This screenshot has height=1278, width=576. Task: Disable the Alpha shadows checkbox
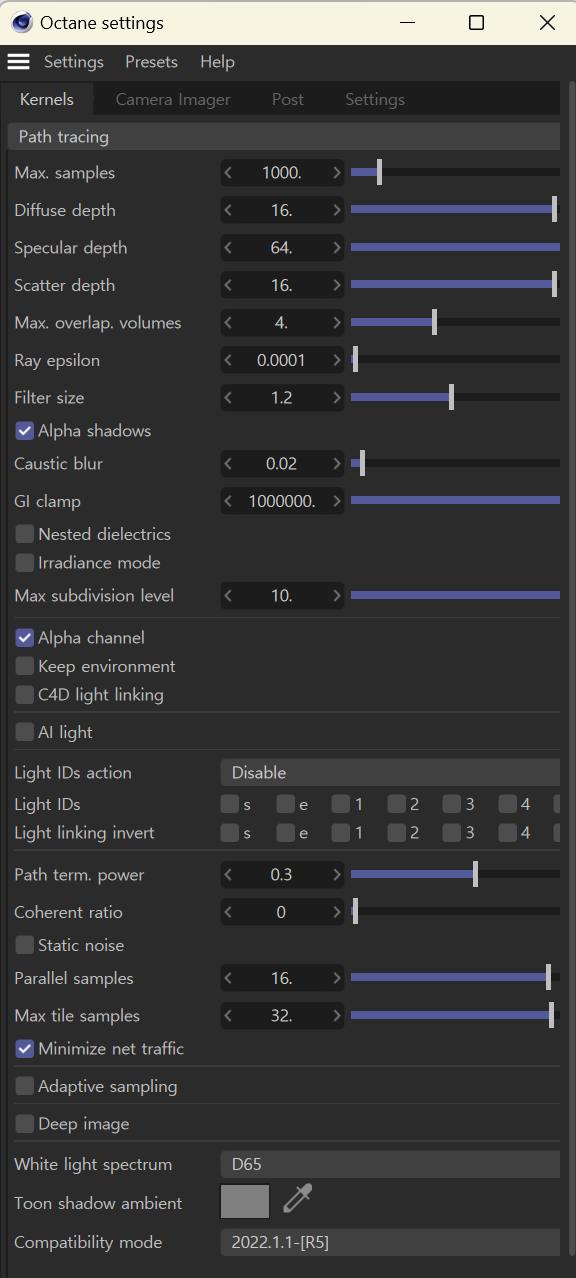coord(25,431)
